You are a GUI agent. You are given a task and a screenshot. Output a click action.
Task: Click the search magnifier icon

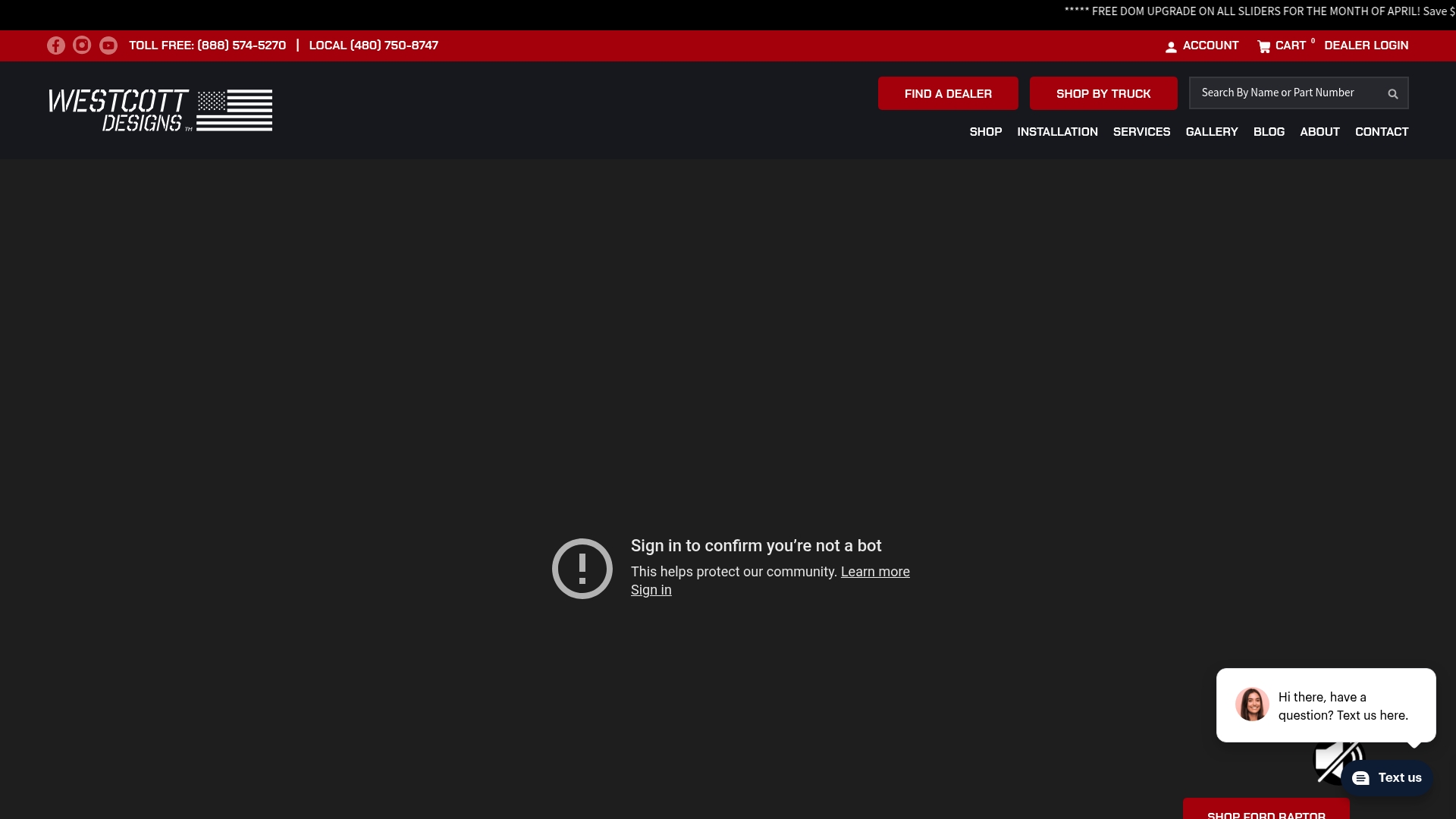pyautogui.click(x=1392, y=93)
